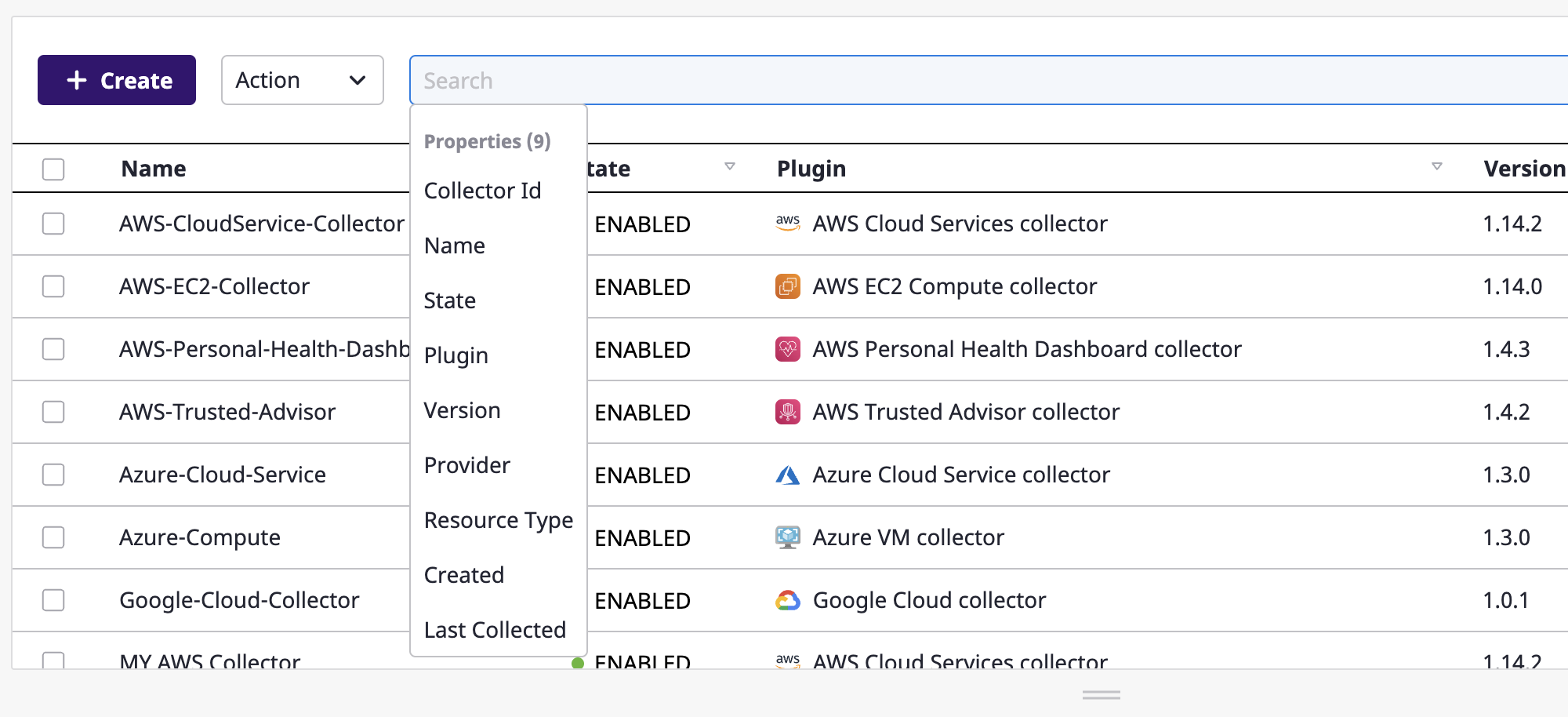1568x717 pixels.
Task: Click the AWS Trusted Advisor collector icon
Action: coord(788,412)
